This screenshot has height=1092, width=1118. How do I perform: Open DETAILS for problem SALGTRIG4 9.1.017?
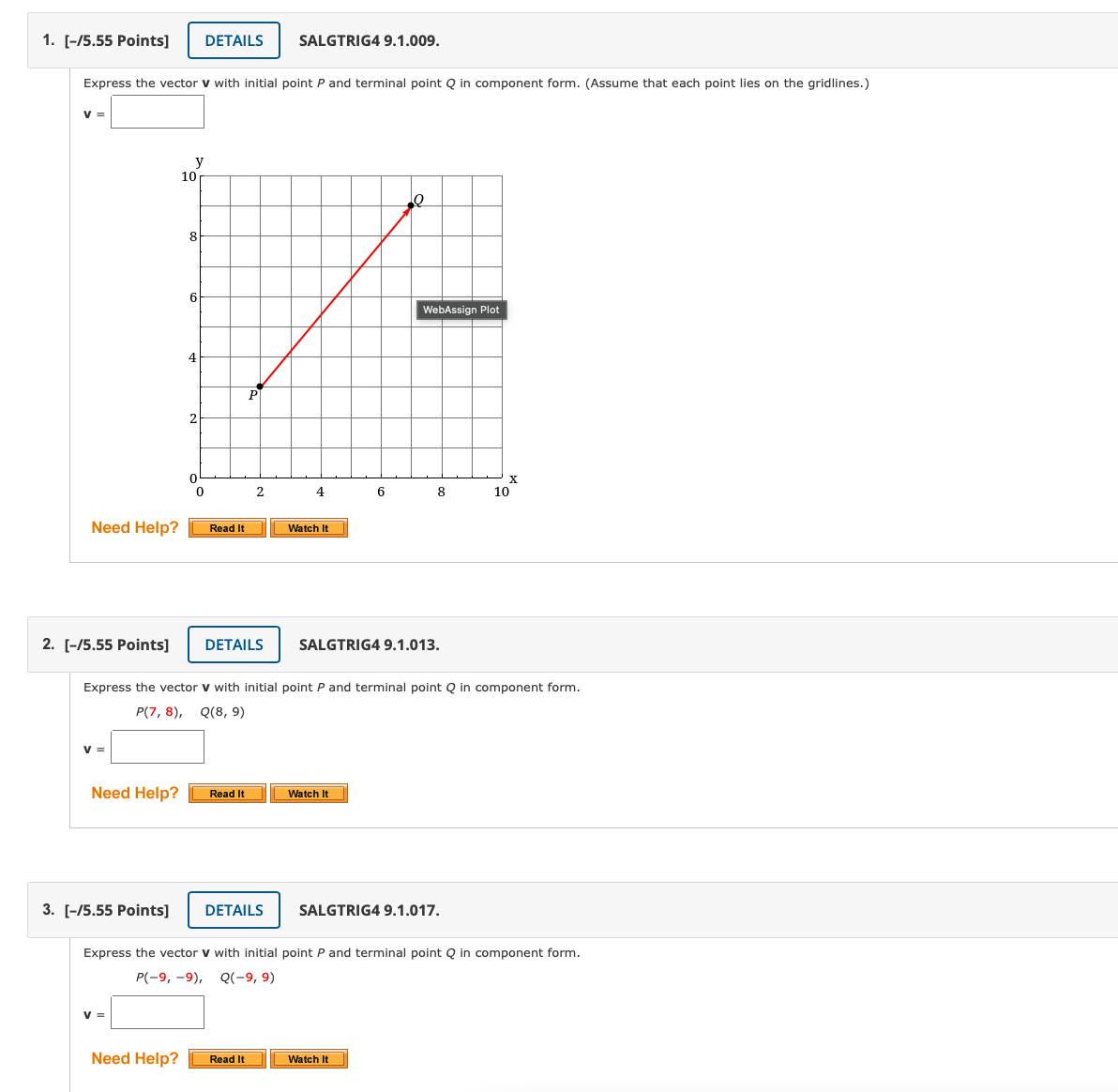(x=233, y=909)
